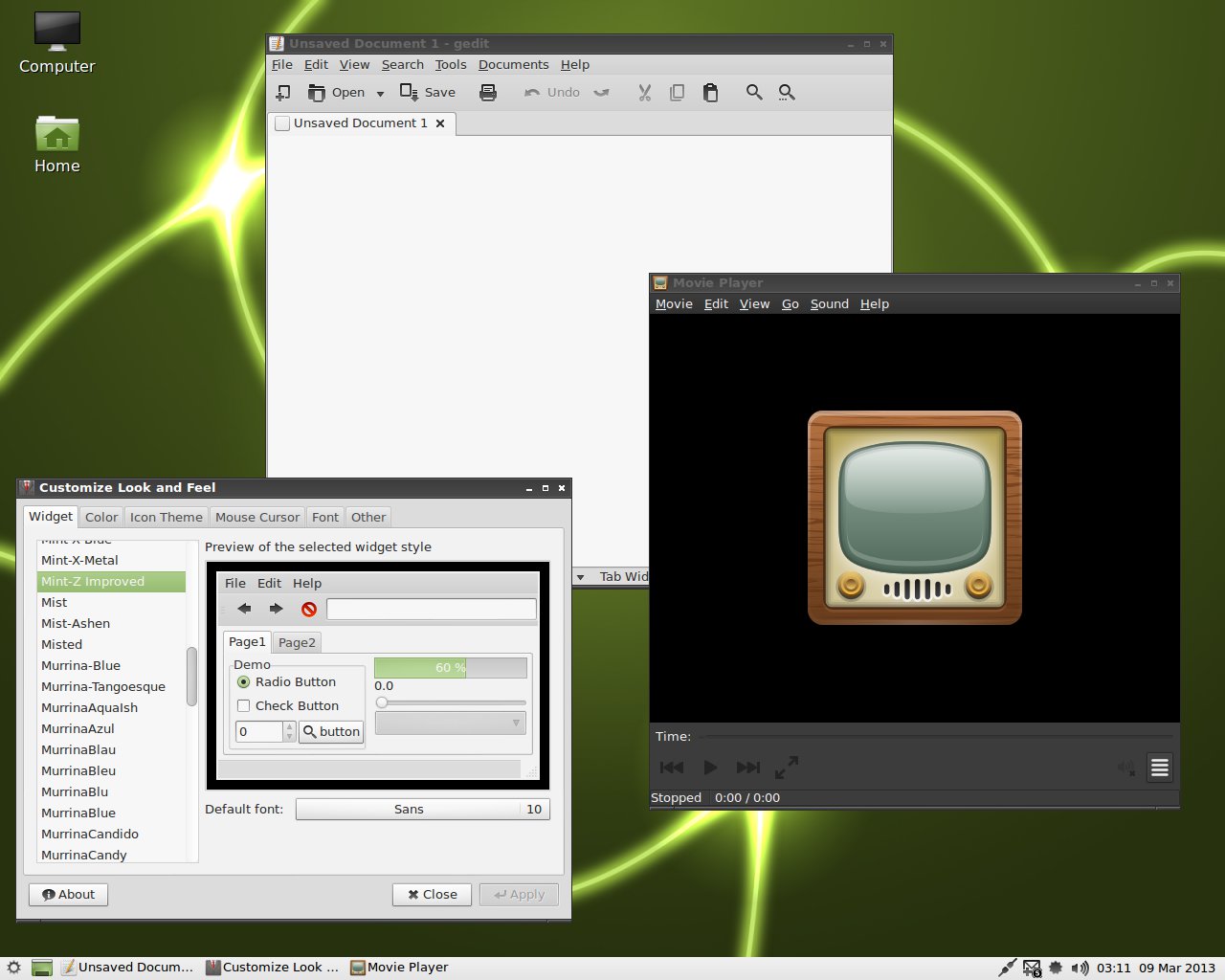Toggle the Check Button in widget preview
Screen dimensions: 1225x980
(x=244, y=705)
